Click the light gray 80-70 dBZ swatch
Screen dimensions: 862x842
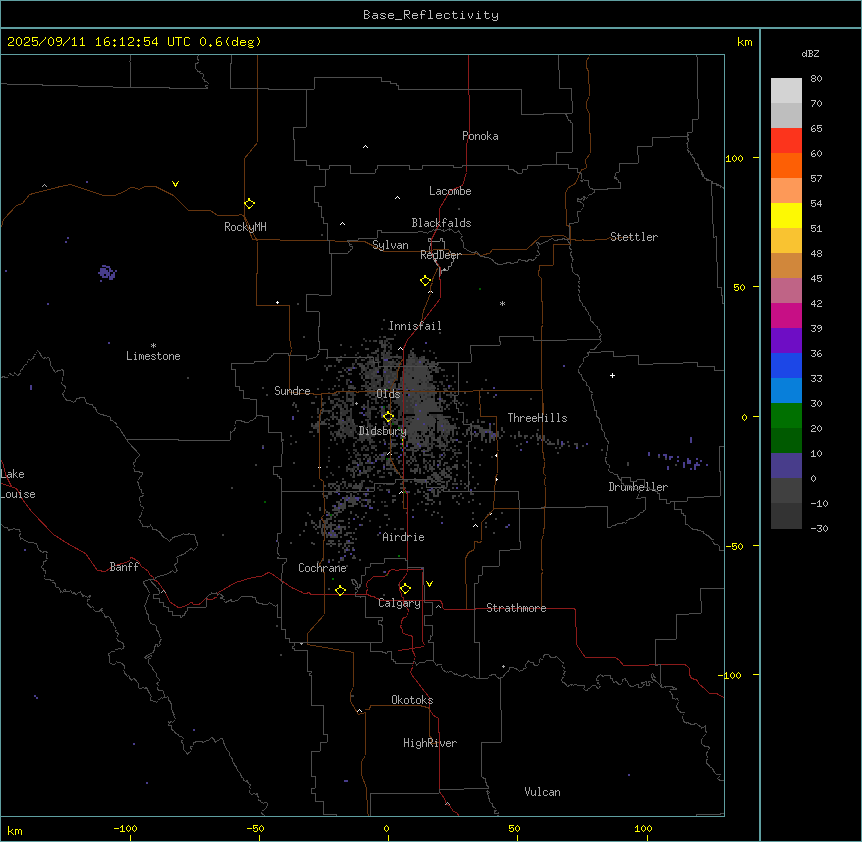coord(786,91)
